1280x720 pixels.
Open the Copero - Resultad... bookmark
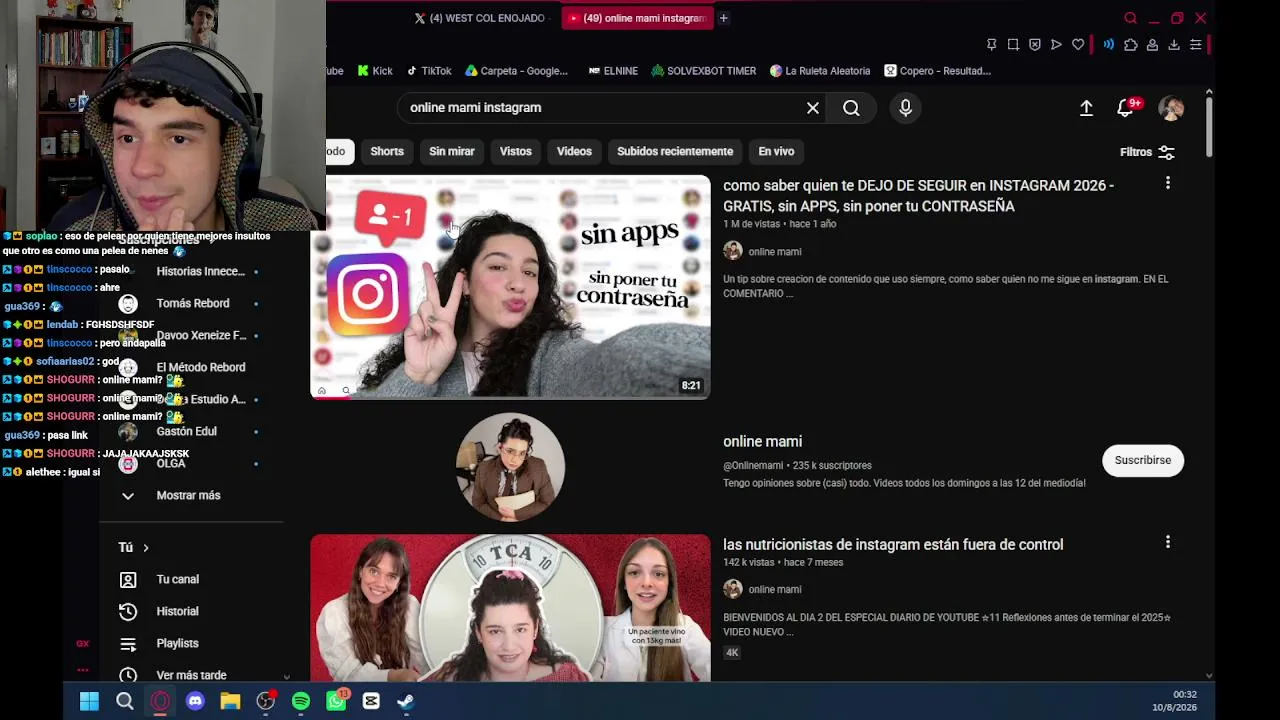(x=937, y=71)
